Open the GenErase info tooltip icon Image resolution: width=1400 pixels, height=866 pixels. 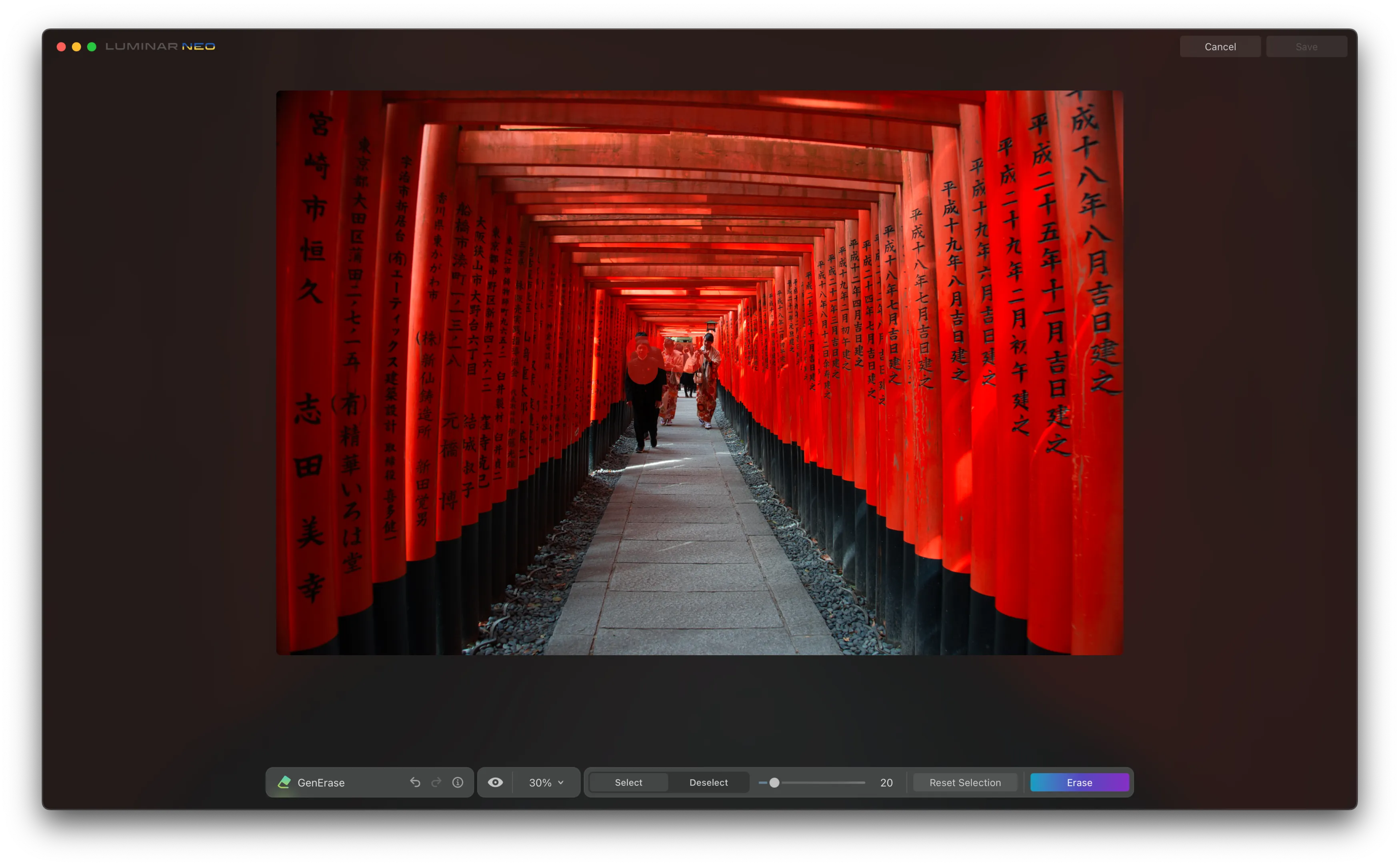(x=458, y=782)
